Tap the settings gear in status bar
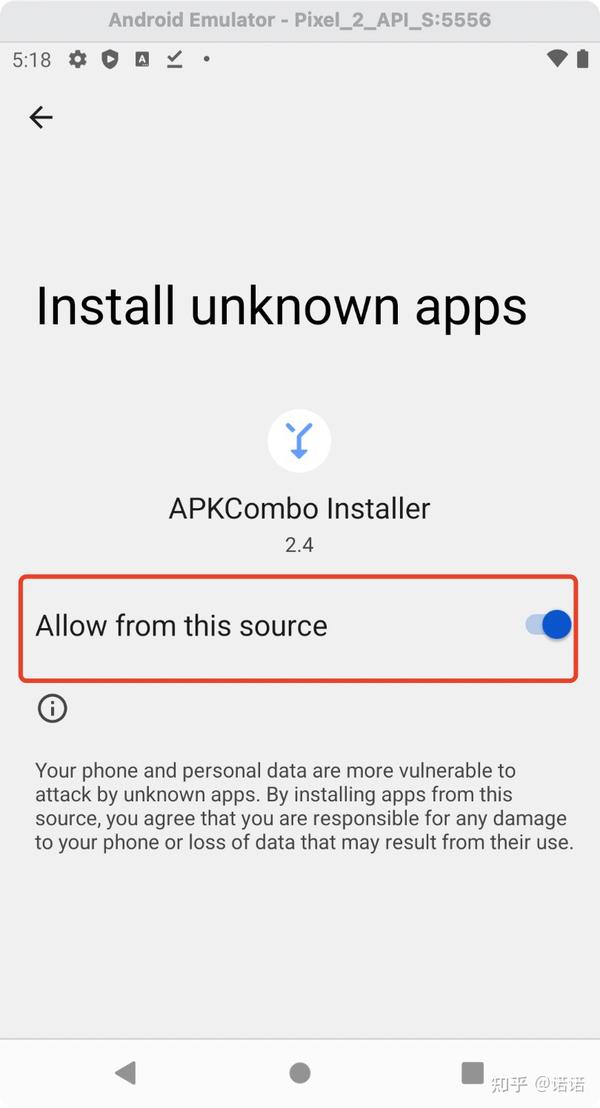 pyautogui.click(x=78, y=59)
